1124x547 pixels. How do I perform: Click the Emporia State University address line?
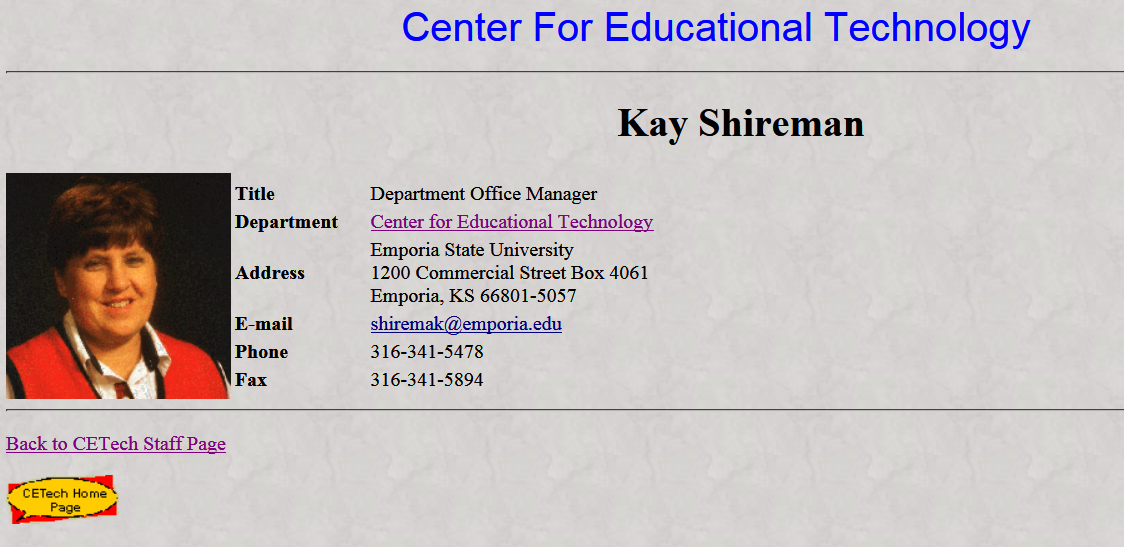click(472, 250)
